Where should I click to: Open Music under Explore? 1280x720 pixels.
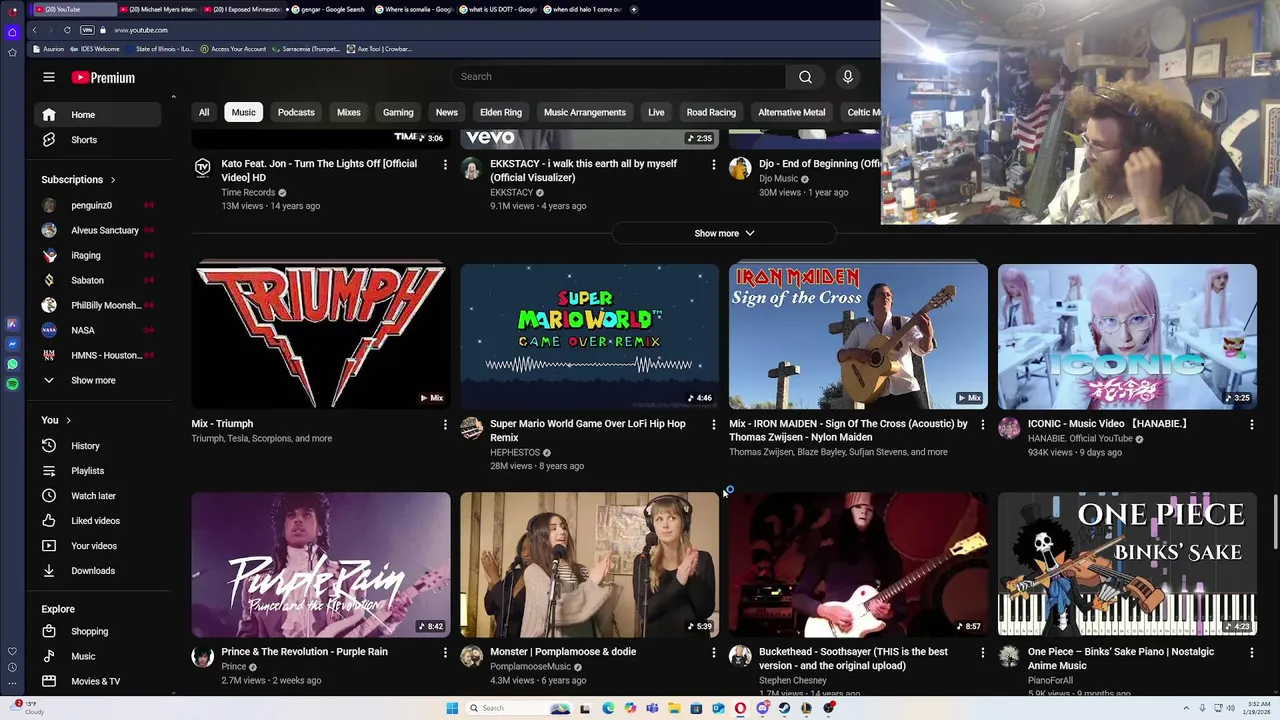tap(98, 657)
